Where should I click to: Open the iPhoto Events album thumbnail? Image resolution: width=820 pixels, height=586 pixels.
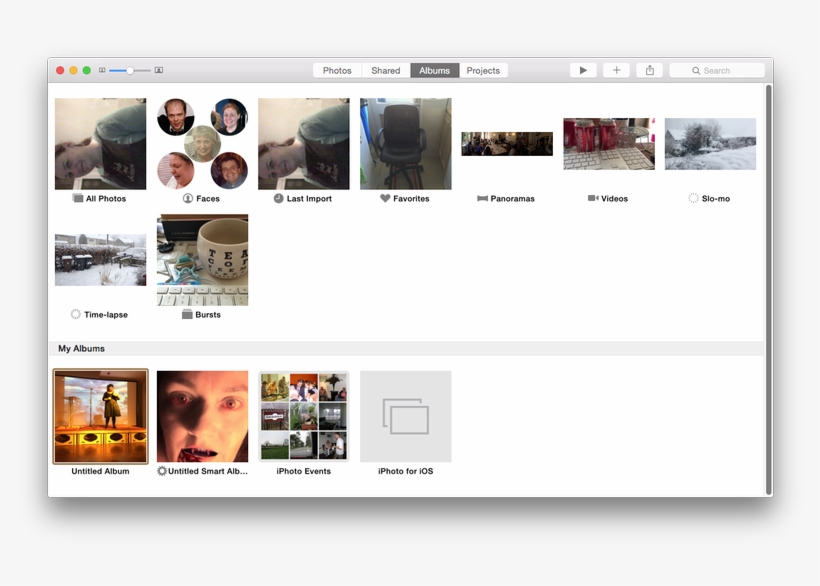(303, 415)
